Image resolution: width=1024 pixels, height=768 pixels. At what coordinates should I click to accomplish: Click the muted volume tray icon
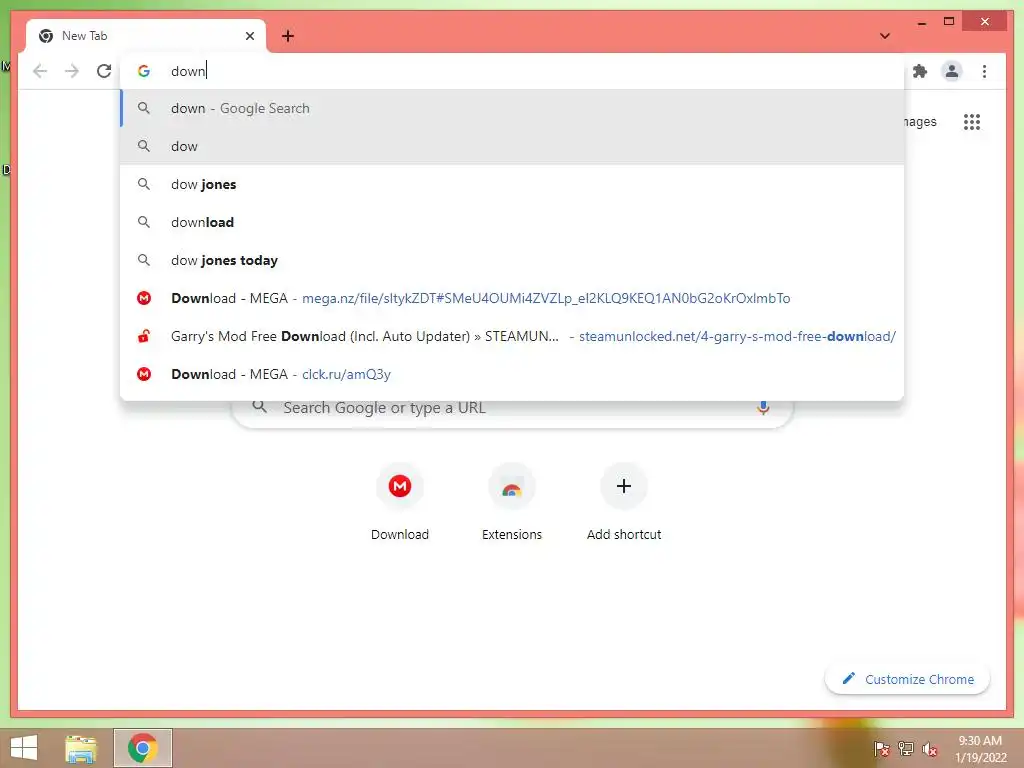coord(930,748)
